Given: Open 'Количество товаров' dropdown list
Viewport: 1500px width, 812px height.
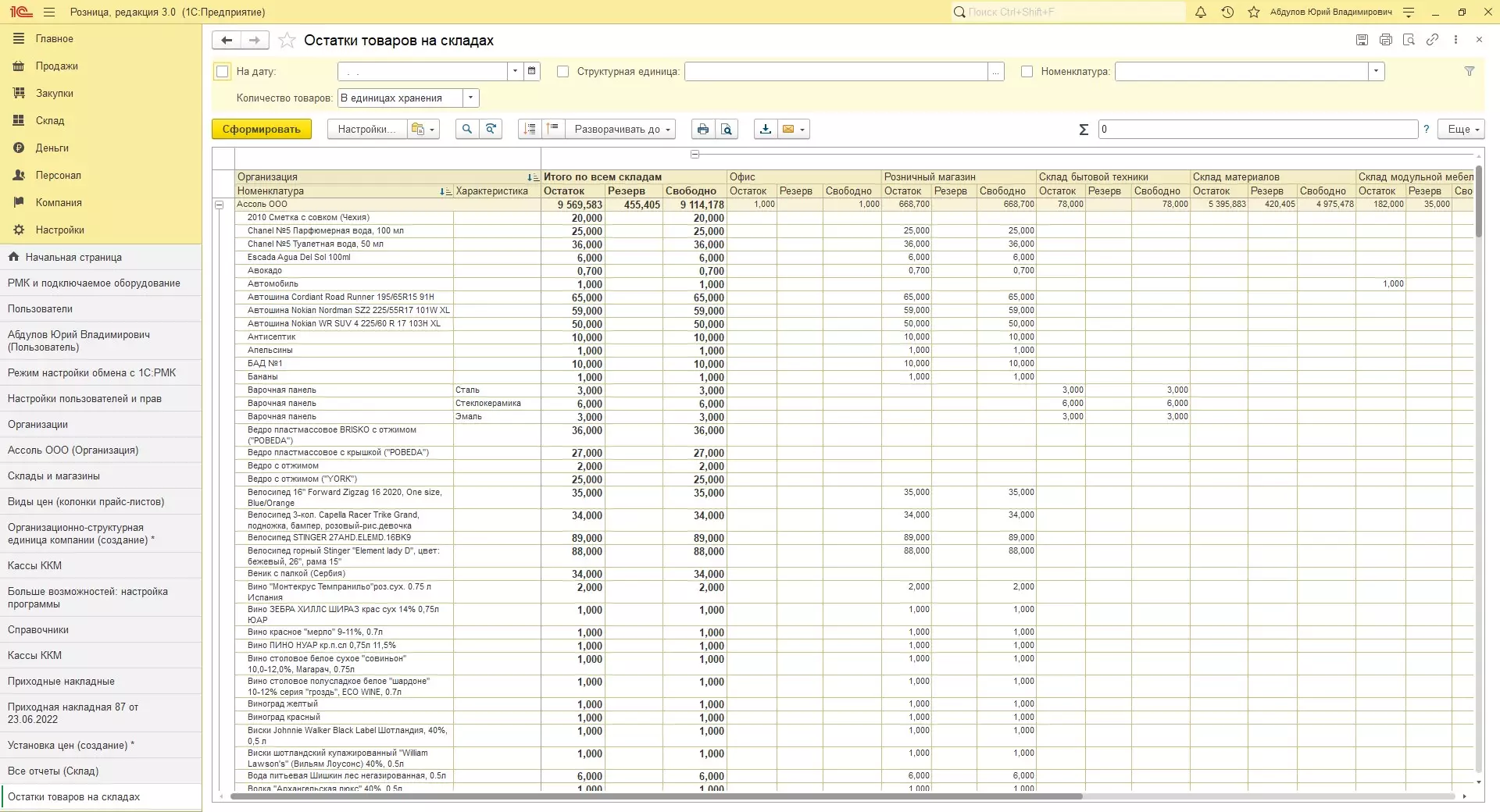Looking at the screenshot, I should 470,98.
